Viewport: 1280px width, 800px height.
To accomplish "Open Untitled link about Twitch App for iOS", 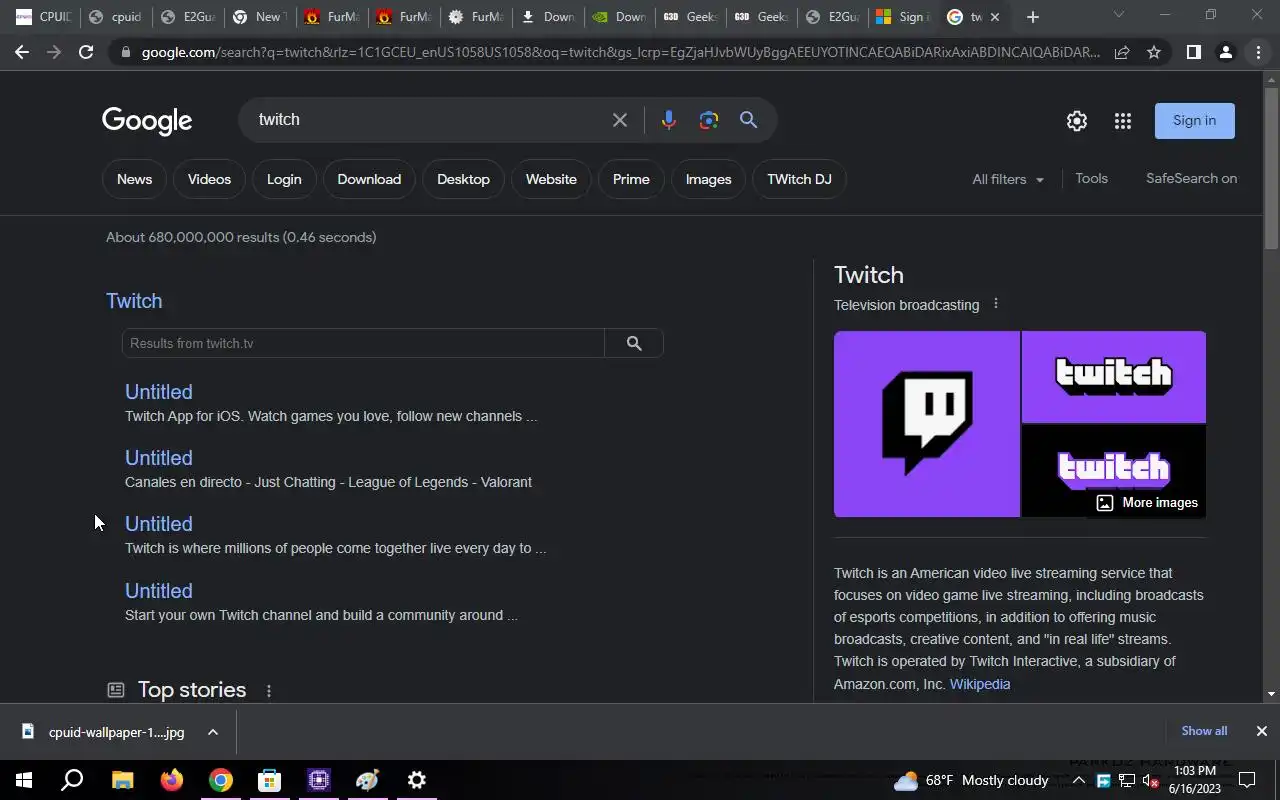I will (x=159, y=392).
